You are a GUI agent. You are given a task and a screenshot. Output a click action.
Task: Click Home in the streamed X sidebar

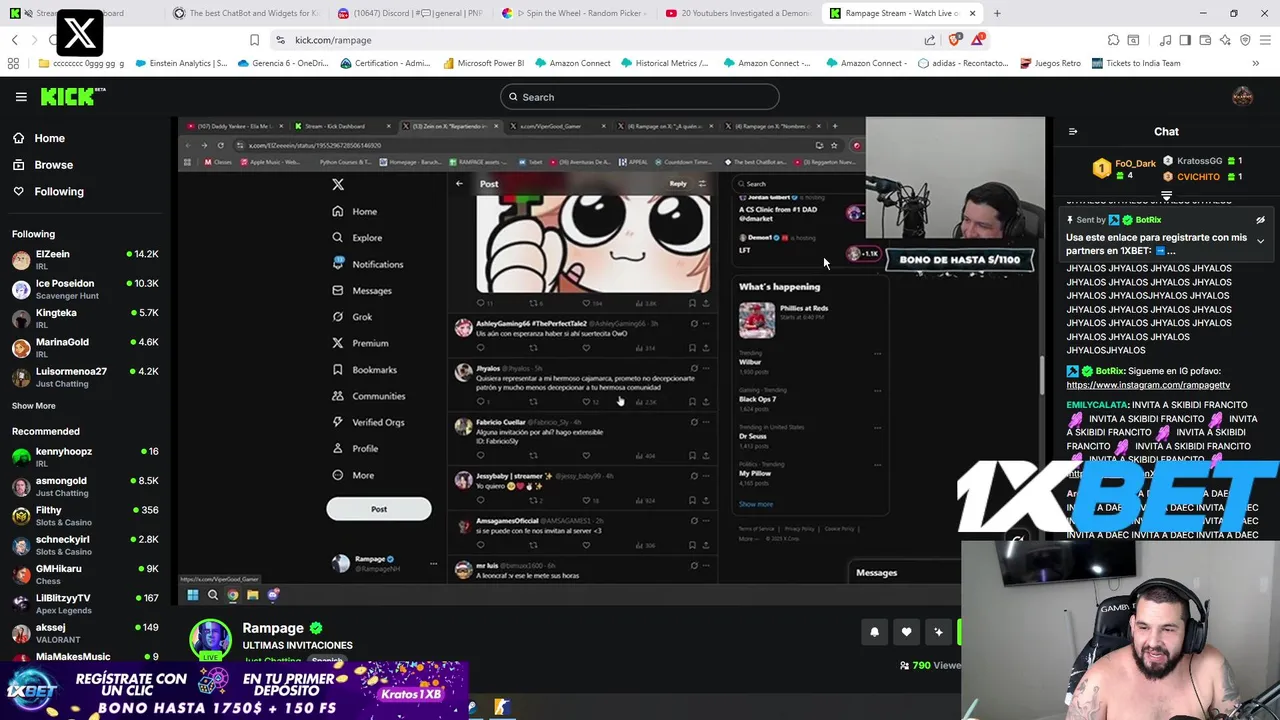coord(355,211)
